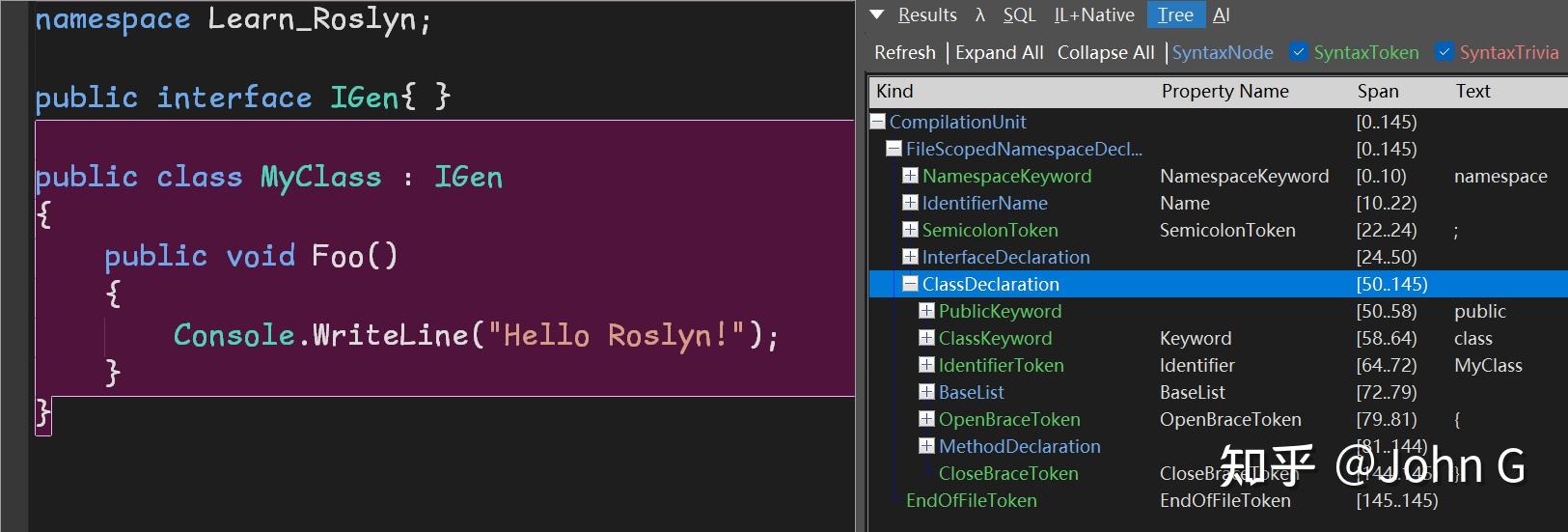Uncheck the SyntaxToken checkbox

pos(1299,52)
